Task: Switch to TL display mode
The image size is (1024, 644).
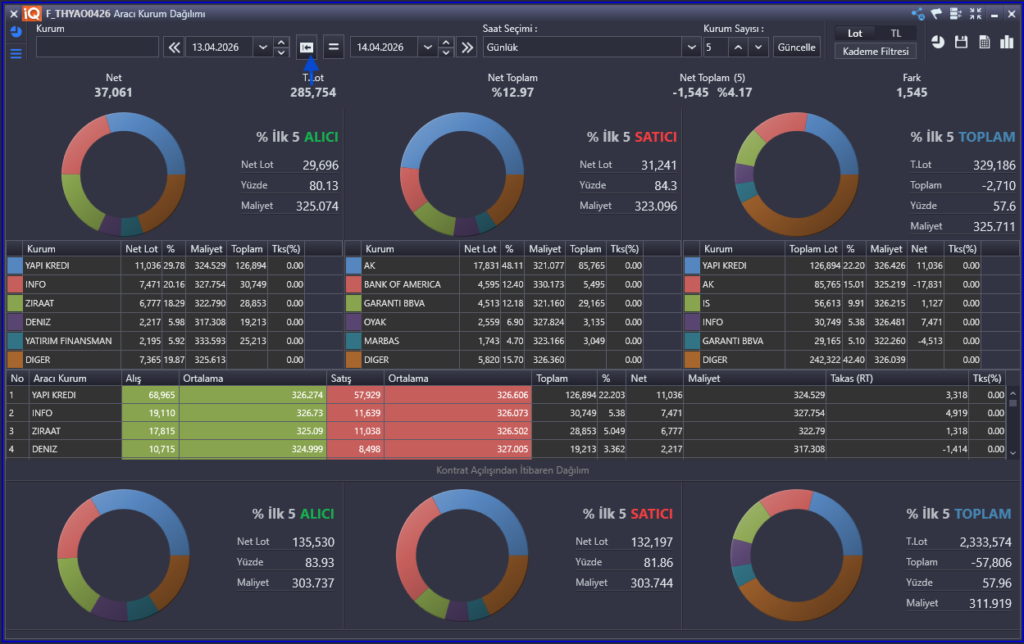Action: click(896, 33)
